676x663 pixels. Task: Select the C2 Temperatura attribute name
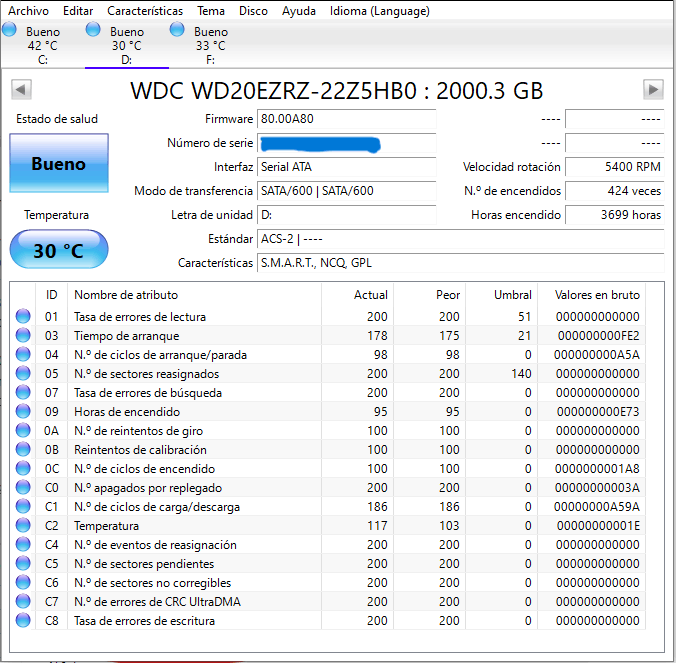[106, 526]
